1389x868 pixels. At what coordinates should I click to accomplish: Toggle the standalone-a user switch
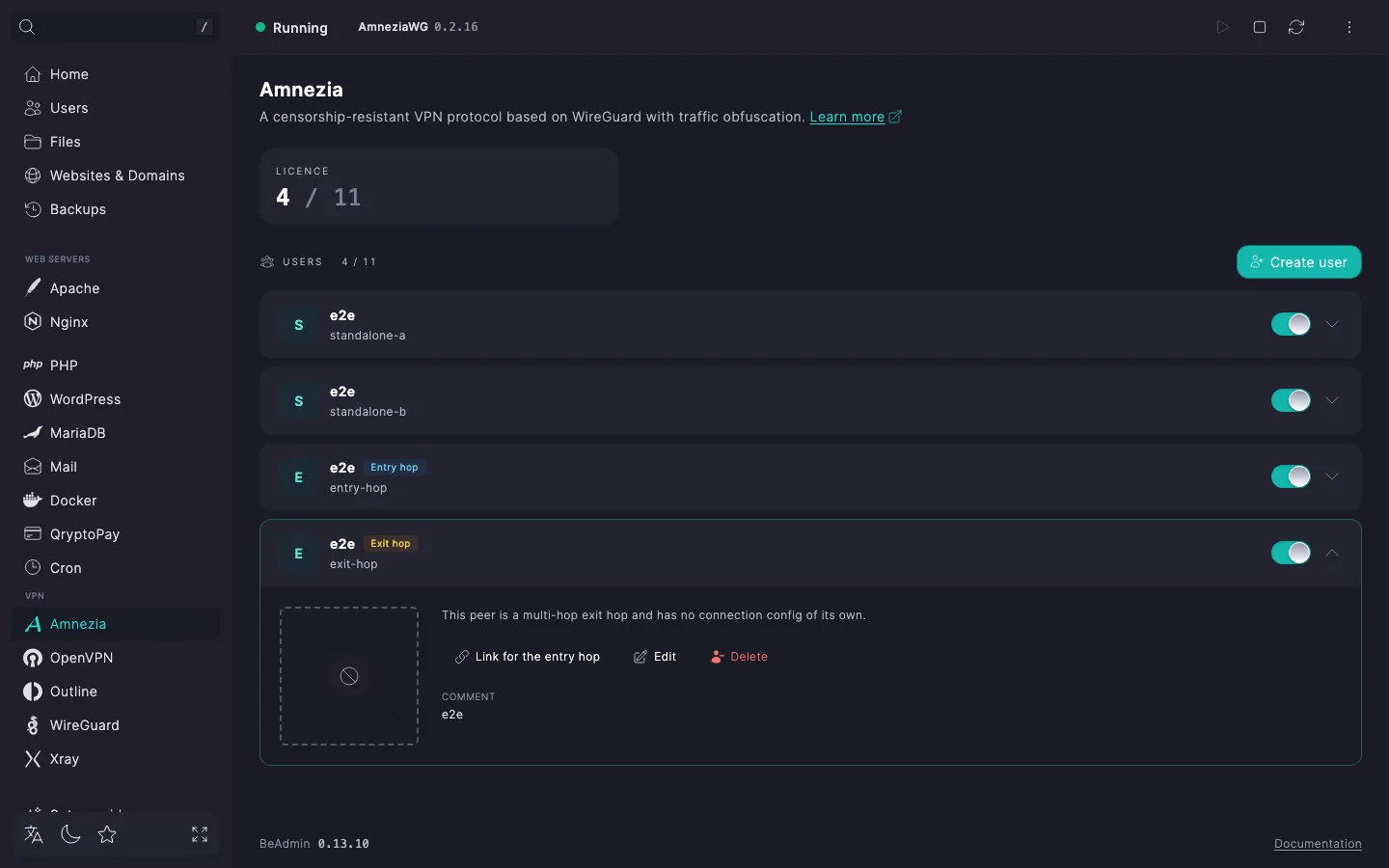[1291, 324]
